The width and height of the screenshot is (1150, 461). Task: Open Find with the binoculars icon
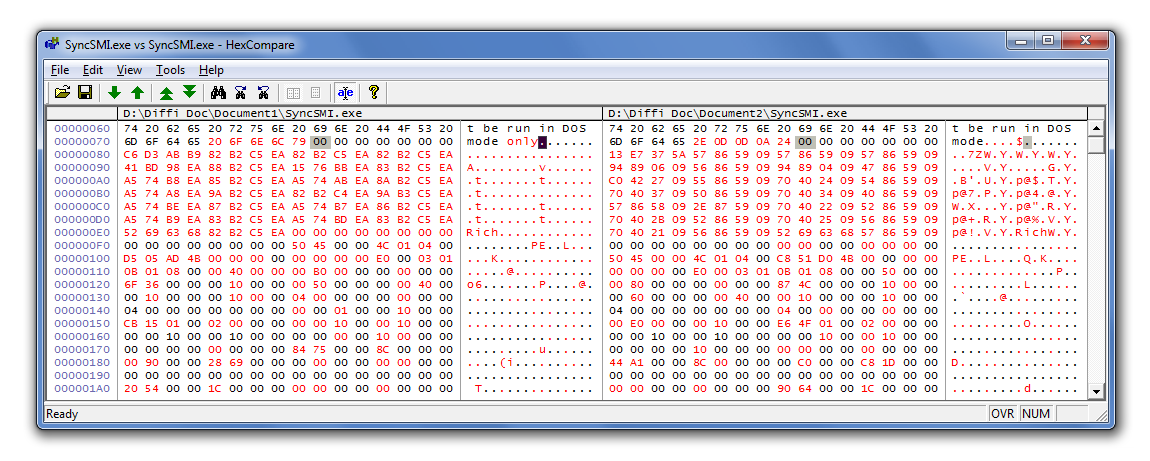[x=218, y=92]
